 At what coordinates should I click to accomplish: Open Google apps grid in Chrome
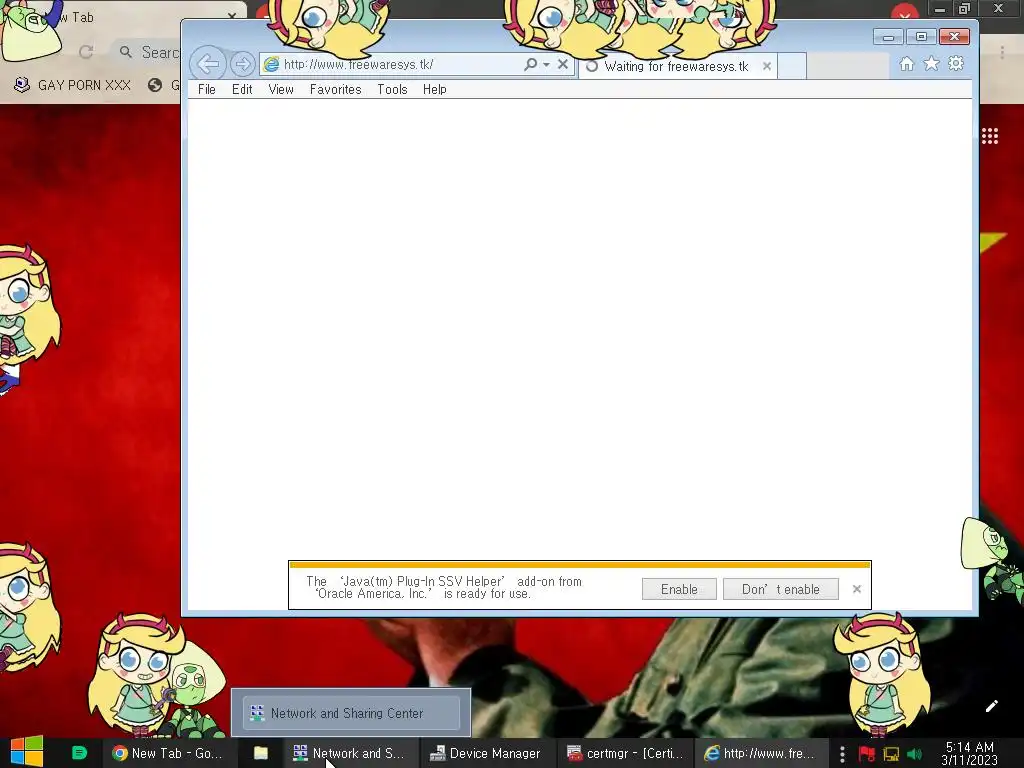tap(990, 136)
